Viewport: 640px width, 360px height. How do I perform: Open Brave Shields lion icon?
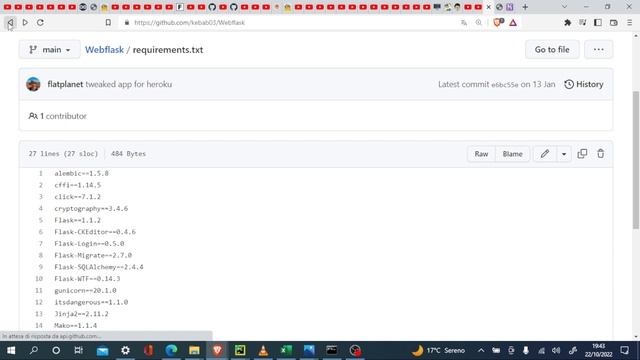coord(497,23)
